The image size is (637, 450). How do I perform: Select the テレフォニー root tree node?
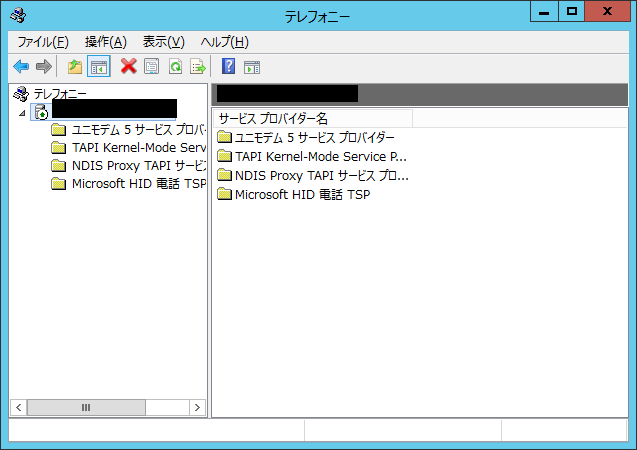tap(60, 94)
